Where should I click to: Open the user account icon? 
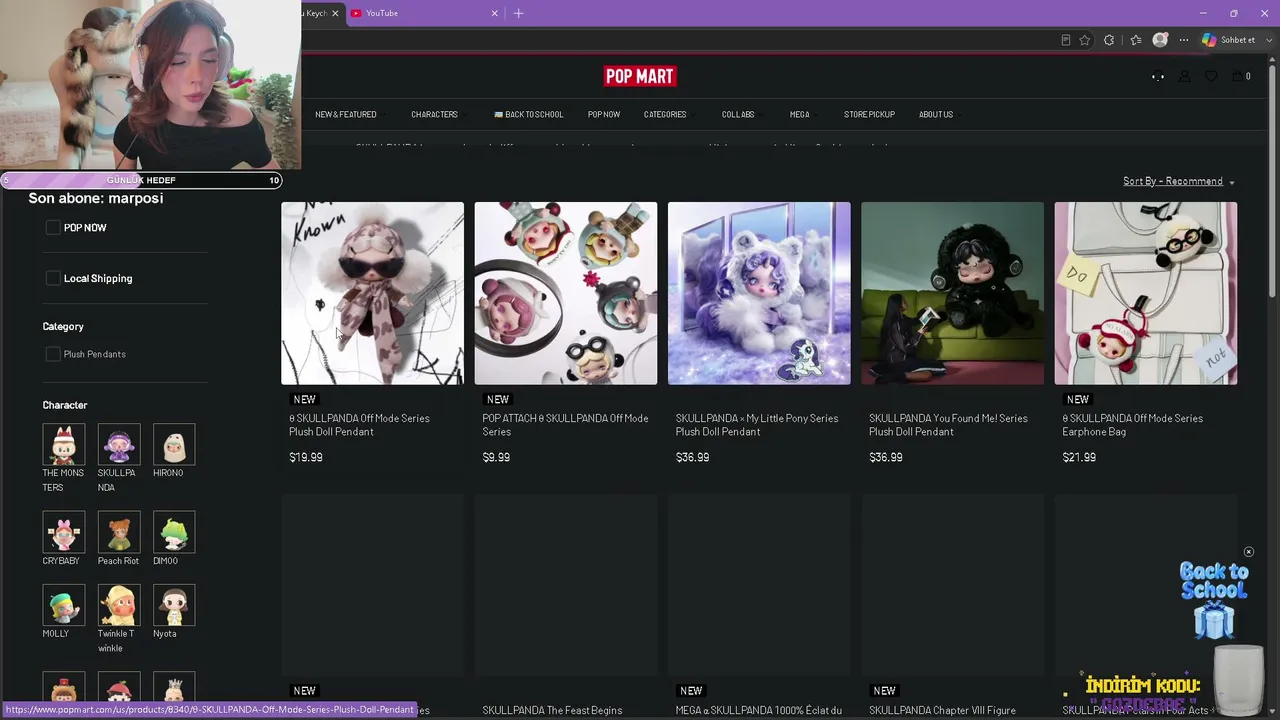point(1184,77)
